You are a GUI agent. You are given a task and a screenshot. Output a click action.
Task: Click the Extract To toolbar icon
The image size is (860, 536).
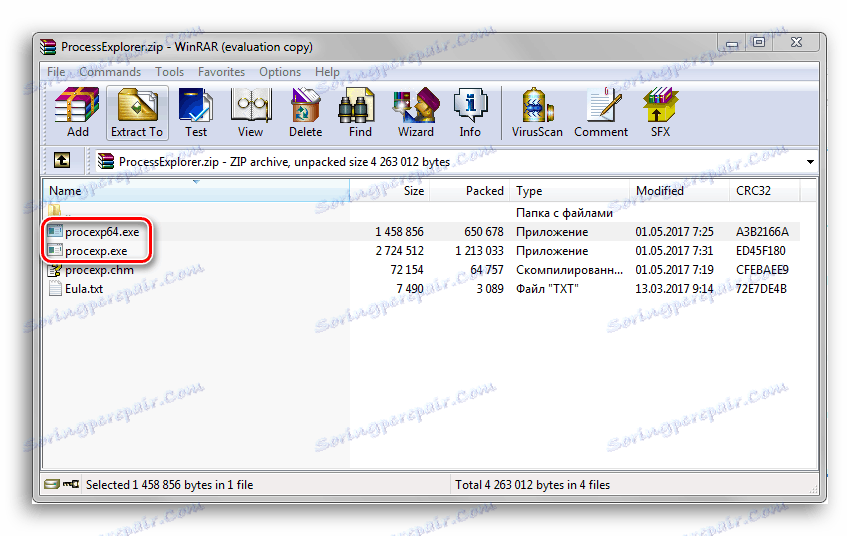click(137, 112)
